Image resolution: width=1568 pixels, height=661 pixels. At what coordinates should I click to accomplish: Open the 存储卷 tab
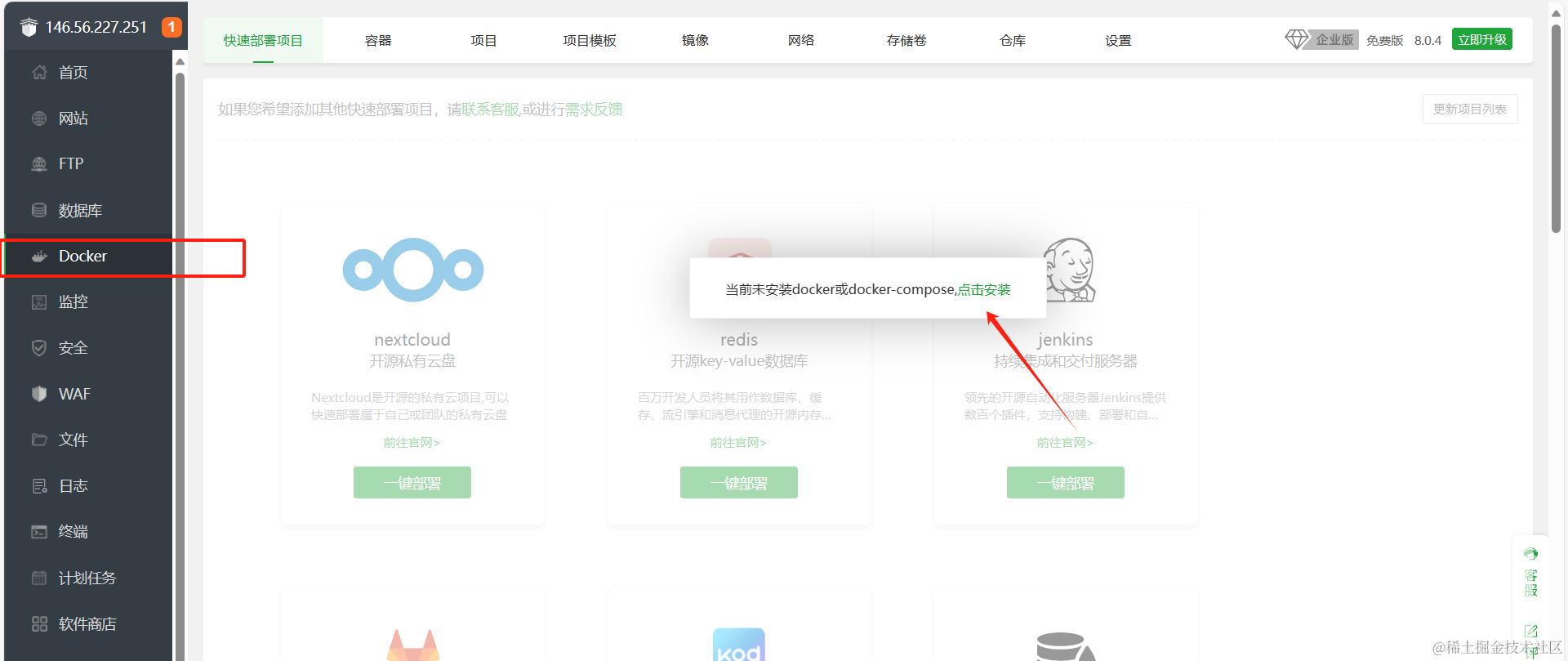click(906, 40)
